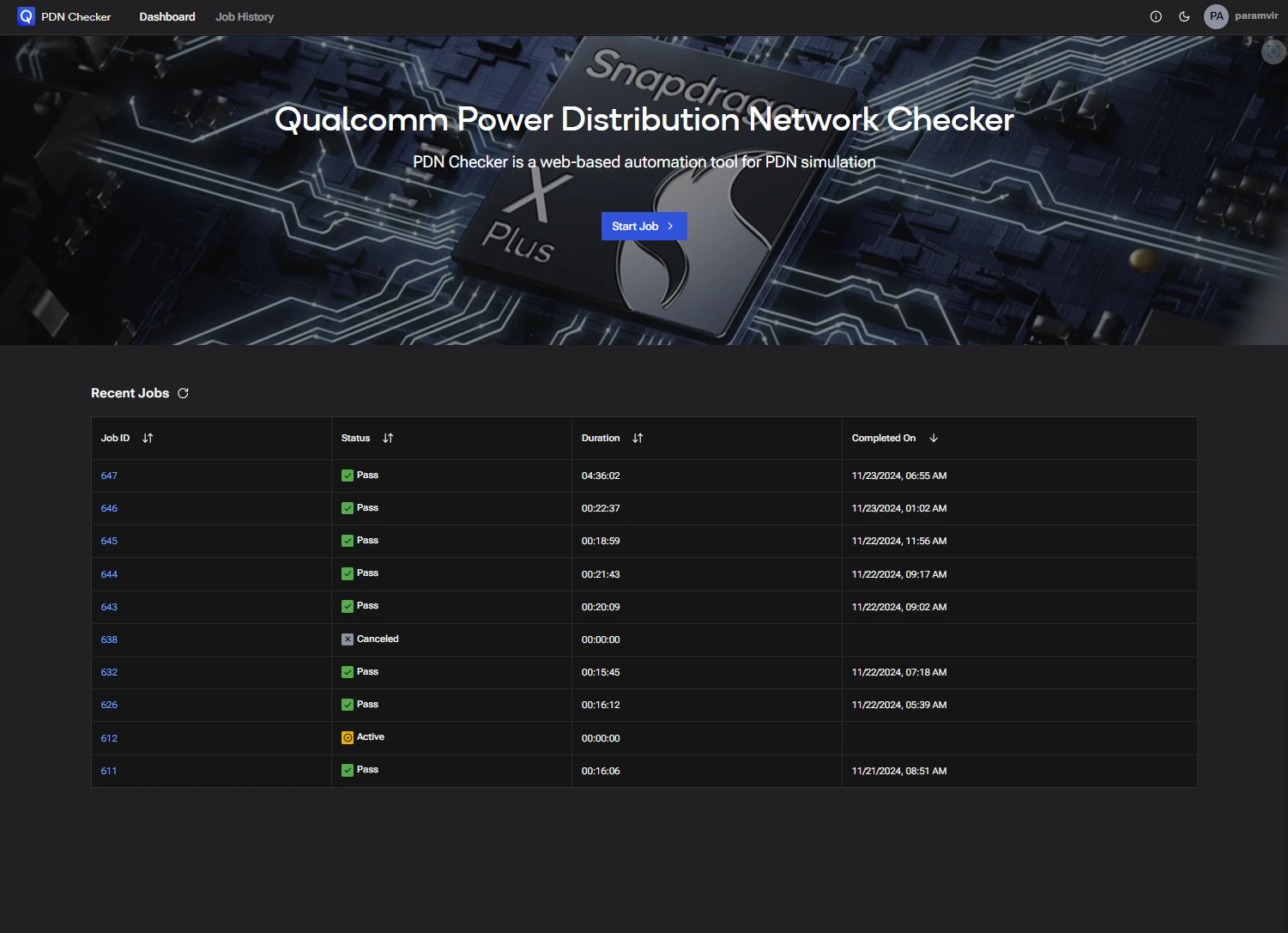The width and height of the screenshot is (1288, 933).
Task: Sort table by Job ID
Action: 148,438
